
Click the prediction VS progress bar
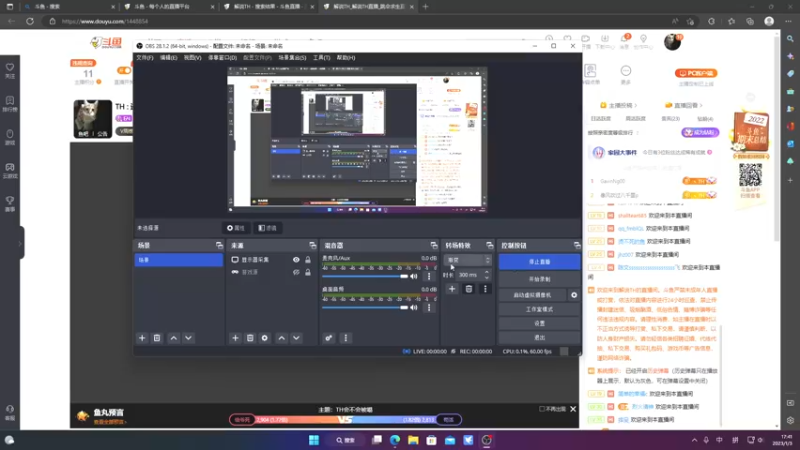[345, 419]
